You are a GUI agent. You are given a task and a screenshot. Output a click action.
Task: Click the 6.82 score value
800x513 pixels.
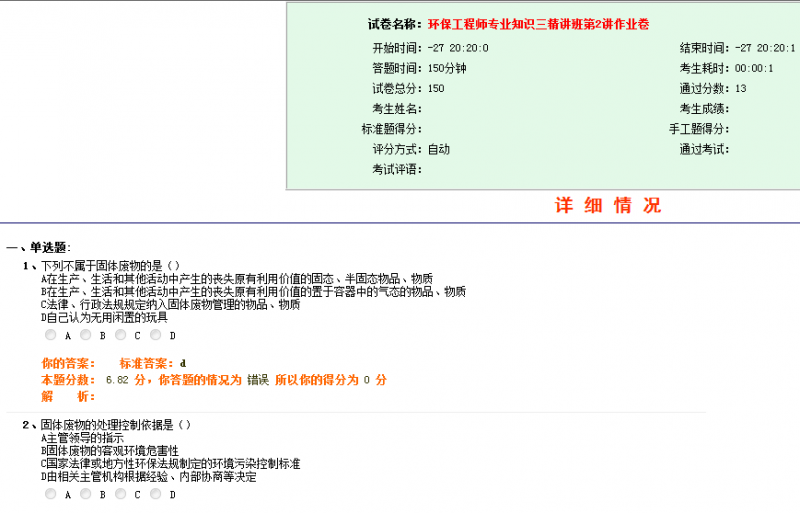coord(117,380)
